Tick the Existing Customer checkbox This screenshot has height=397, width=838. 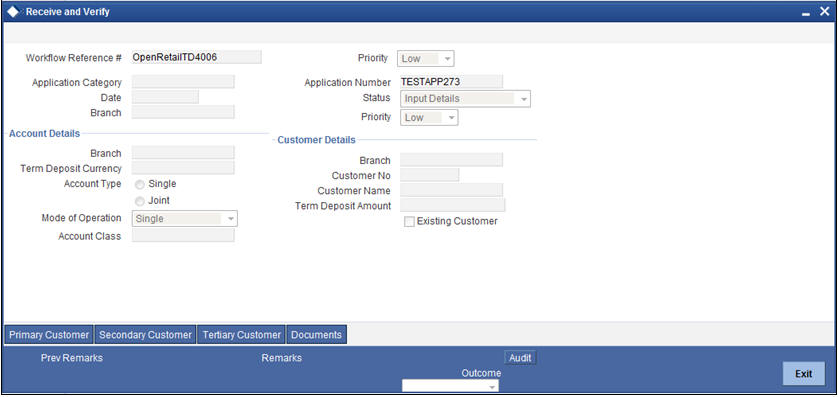point(409,222)
